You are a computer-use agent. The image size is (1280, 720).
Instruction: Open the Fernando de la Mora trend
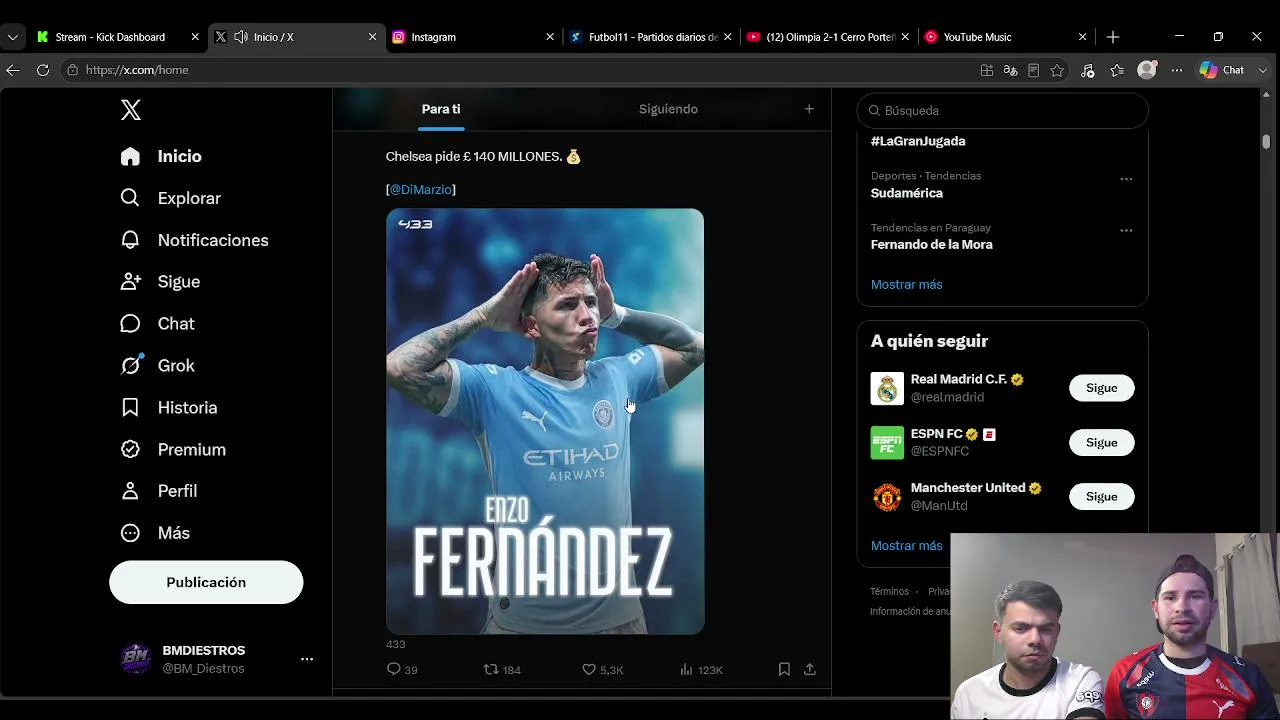pyautogui.click(x=932, y=245)
